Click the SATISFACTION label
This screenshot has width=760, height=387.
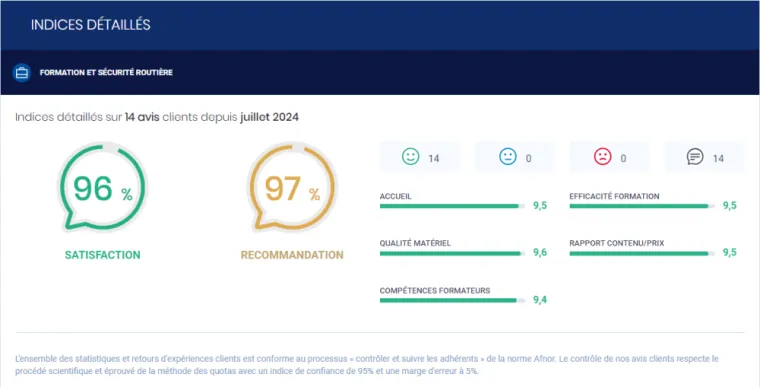[x=102, y=255]
